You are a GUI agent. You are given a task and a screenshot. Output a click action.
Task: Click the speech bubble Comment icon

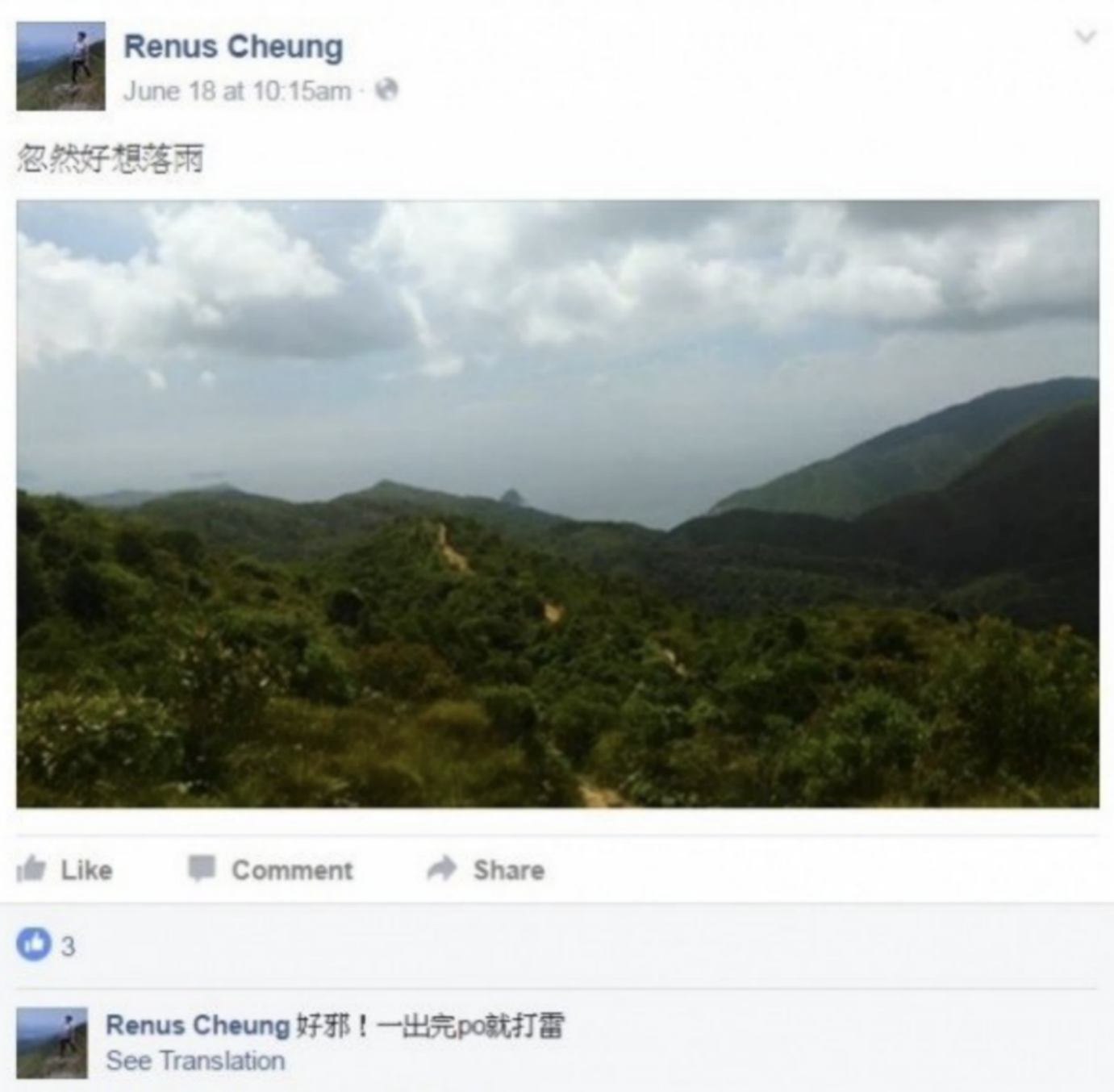[x=202, y=869]
